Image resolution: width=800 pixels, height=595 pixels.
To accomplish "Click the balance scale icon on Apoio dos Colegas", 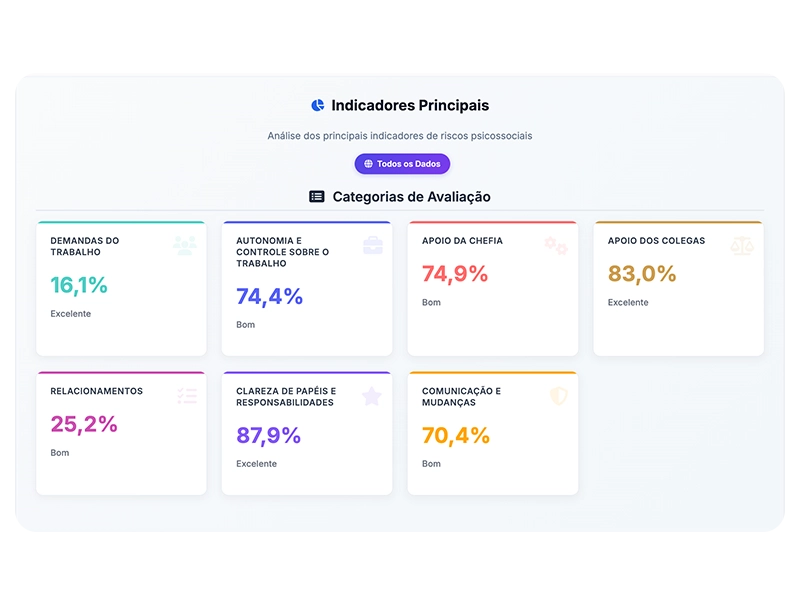I will pos(742,245).
